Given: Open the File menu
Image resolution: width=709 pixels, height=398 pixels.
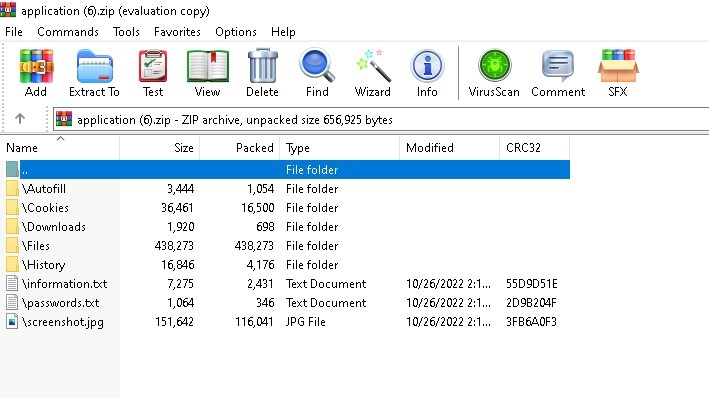Looking at the screenshot, I should point(14,32).
